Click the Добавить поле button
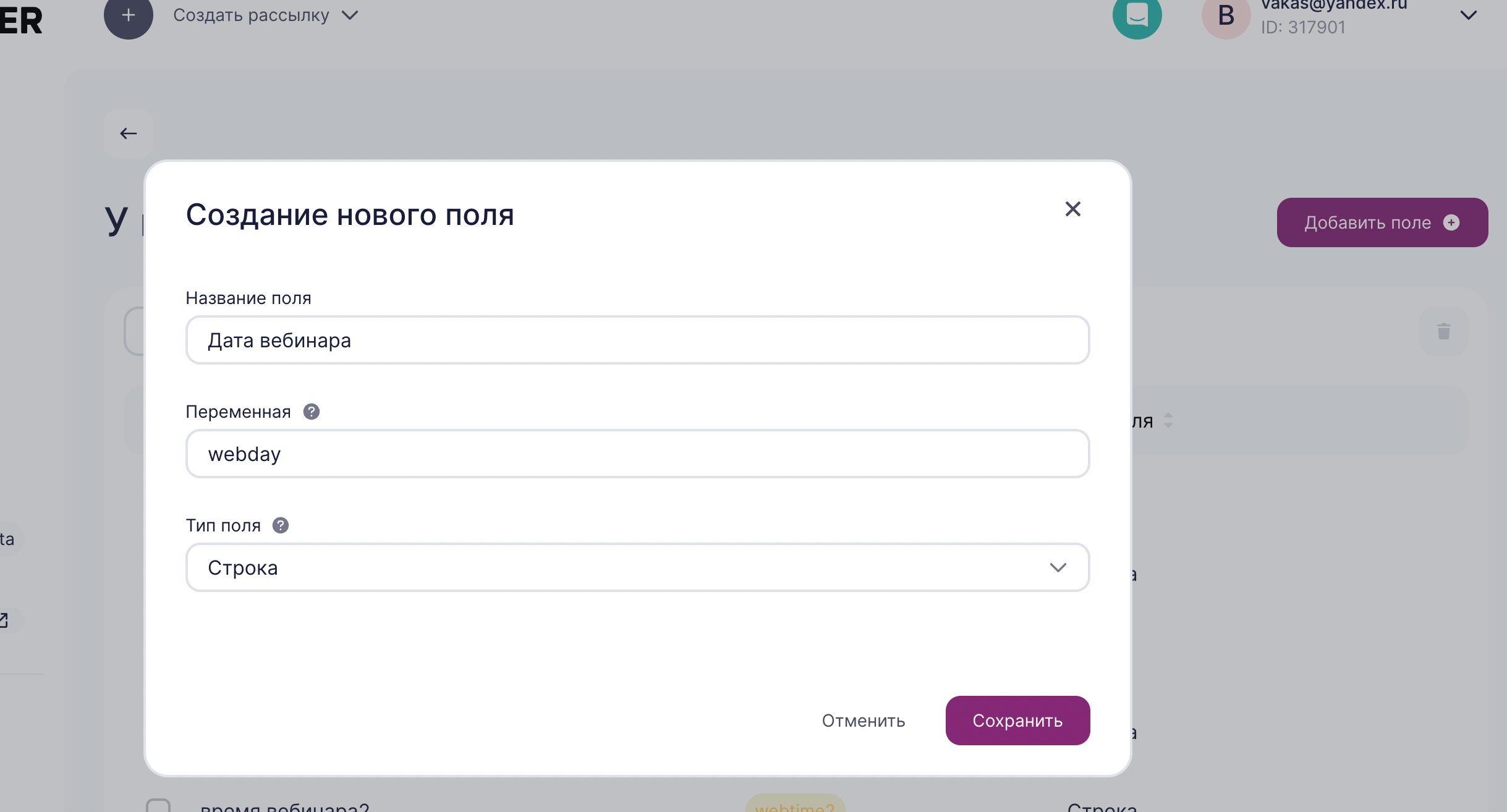The image size is (1507, 812). coord(1382,222)
